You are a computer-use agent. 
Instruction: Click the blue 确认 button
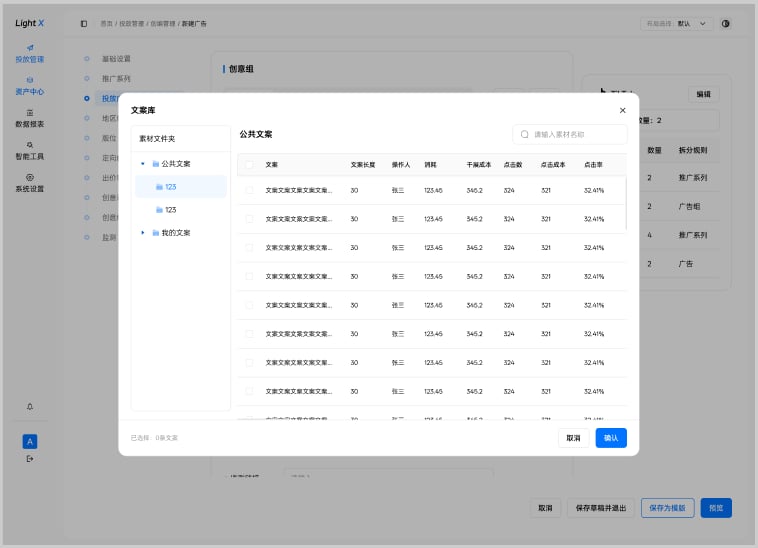tap(611, 438)
